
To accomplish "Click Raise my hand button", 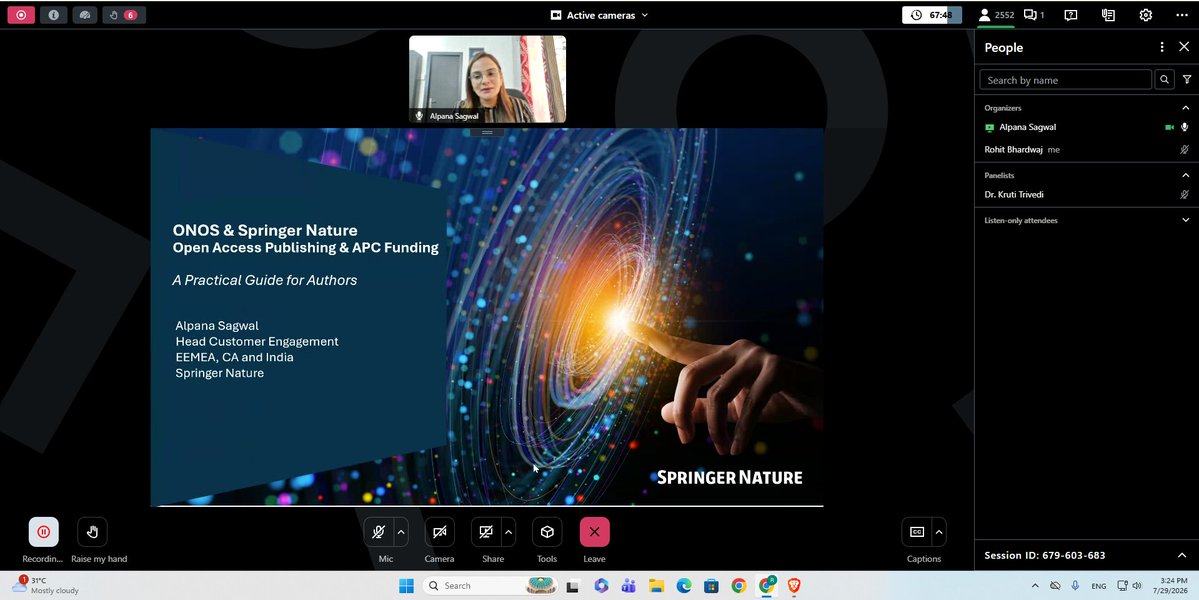I will point(93,532).
